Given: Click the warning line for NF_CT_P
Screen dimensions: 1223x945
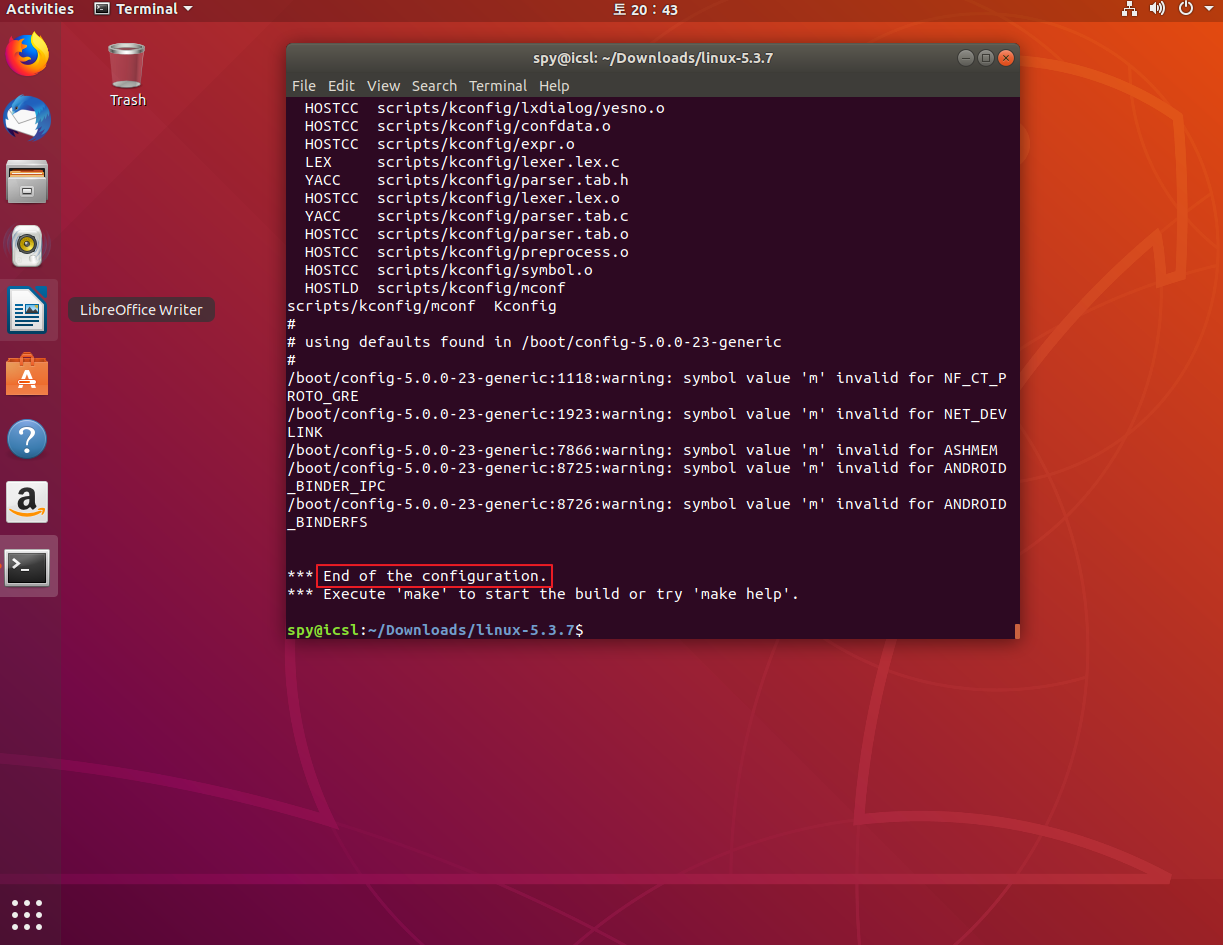Looking at the screenshot, I should click(647, 378).
